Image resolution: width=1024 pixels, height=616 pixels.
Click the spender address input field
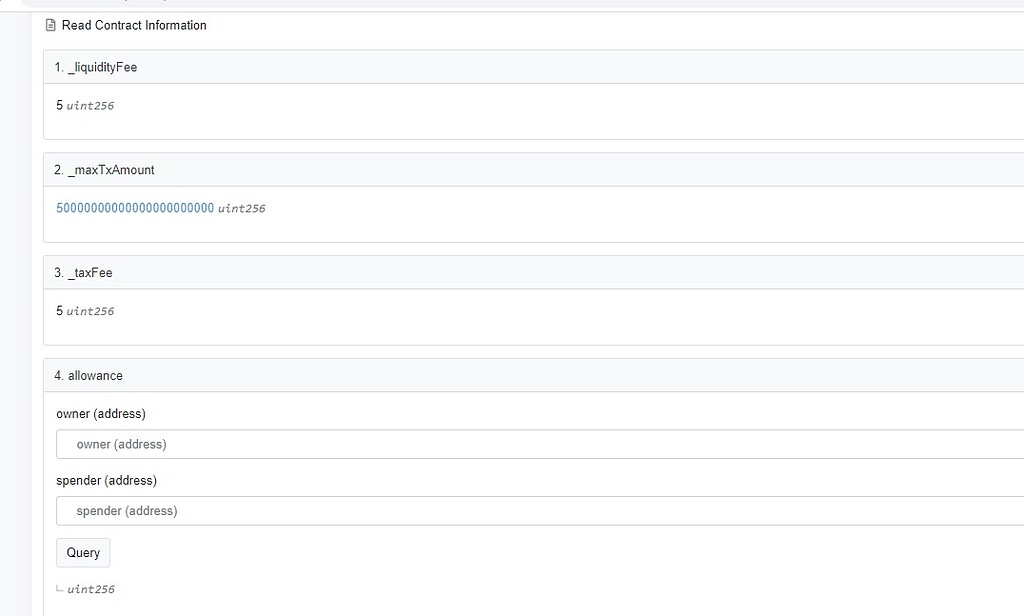pyautogui.click(x=300, y=511)
